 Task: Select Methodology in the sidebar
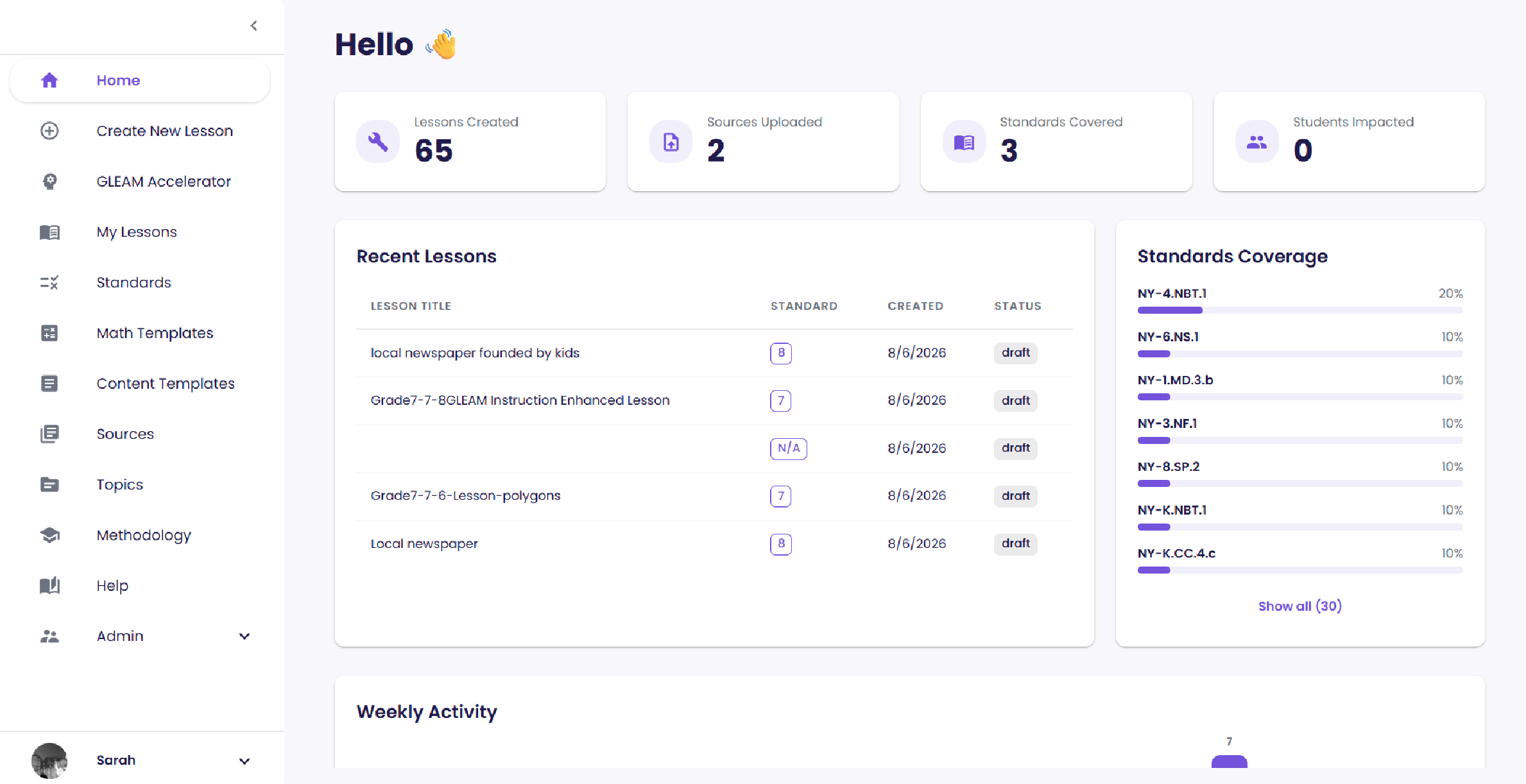pos(140,535)
